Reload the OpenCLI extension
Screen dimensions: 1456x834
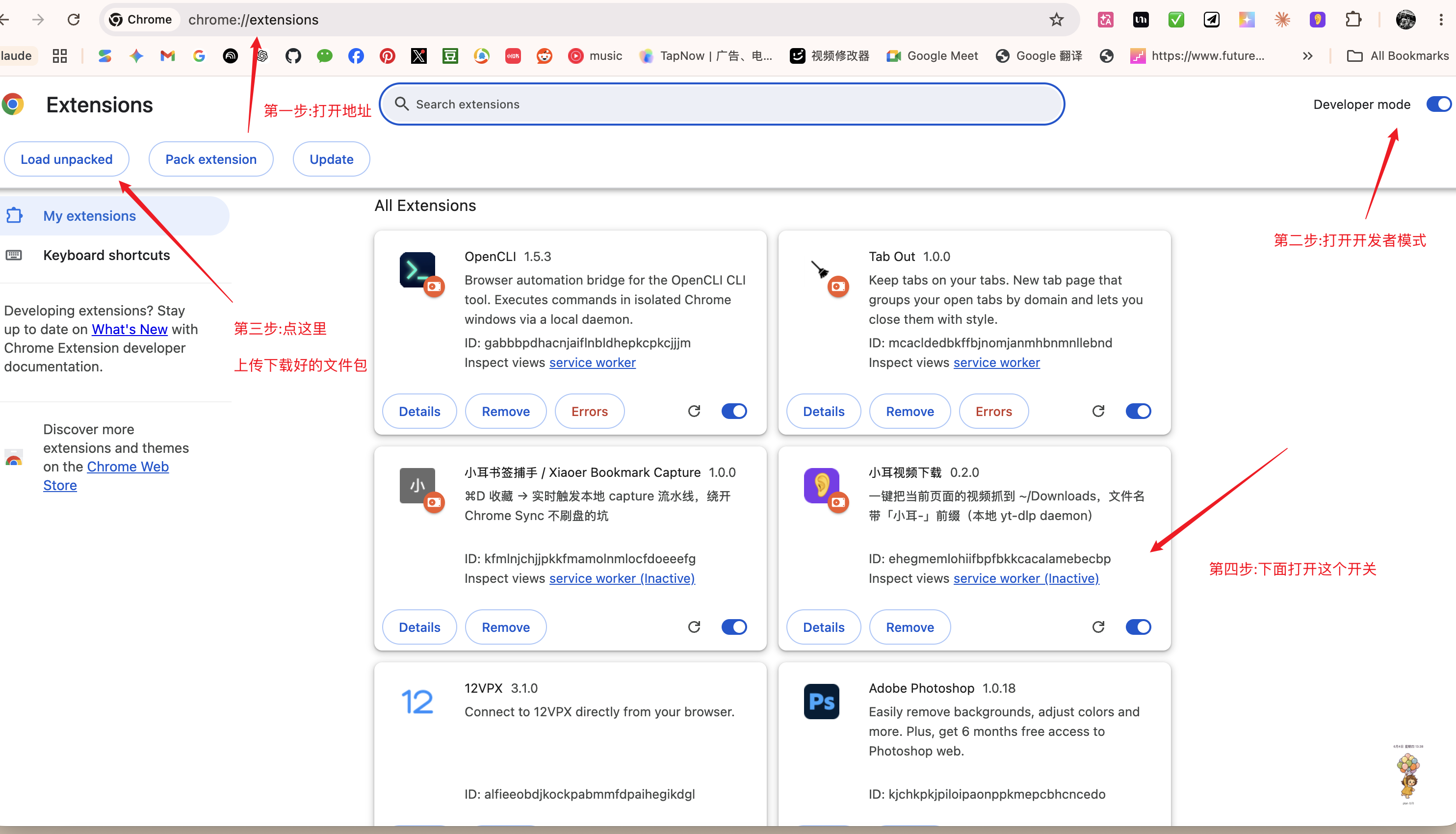point(694,411)
